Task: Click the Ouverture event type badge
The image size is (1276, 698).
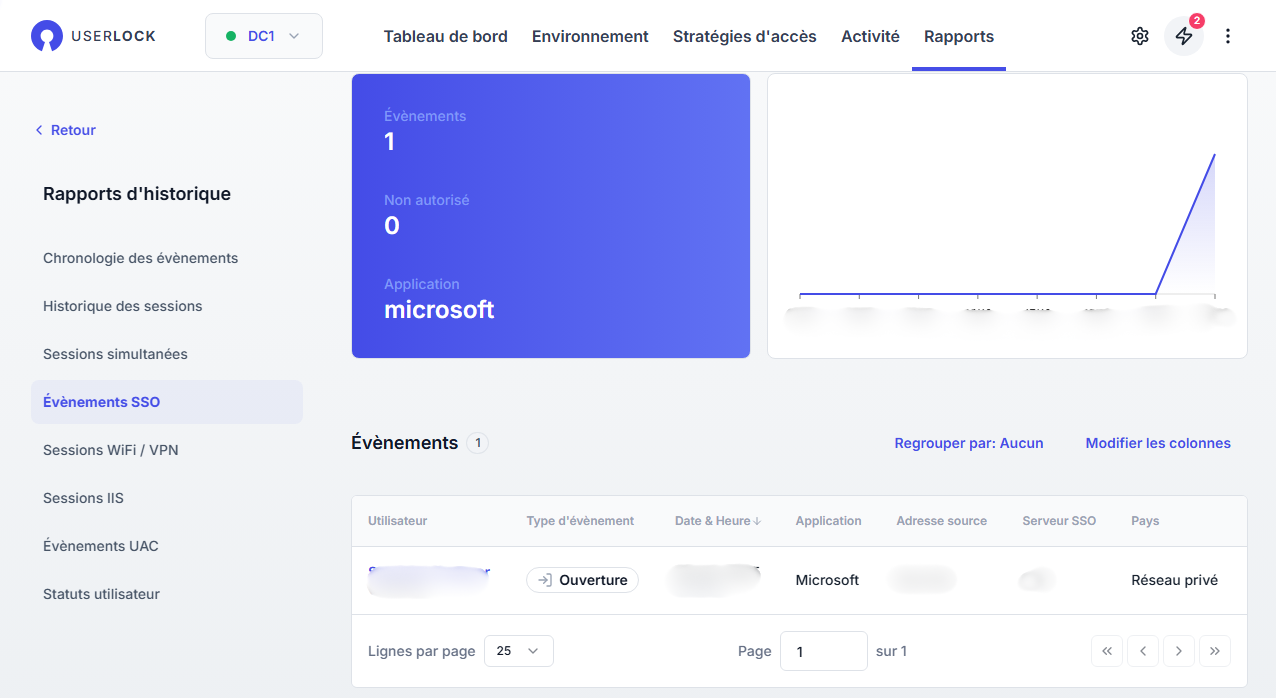Action: [x=582, y=580]
